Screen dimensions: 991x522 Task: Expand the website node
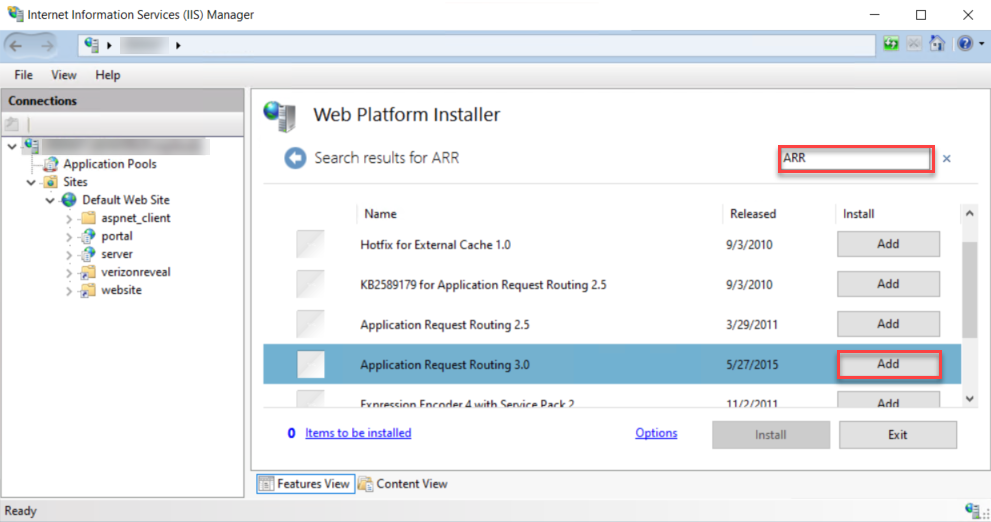tap(69, 291)
